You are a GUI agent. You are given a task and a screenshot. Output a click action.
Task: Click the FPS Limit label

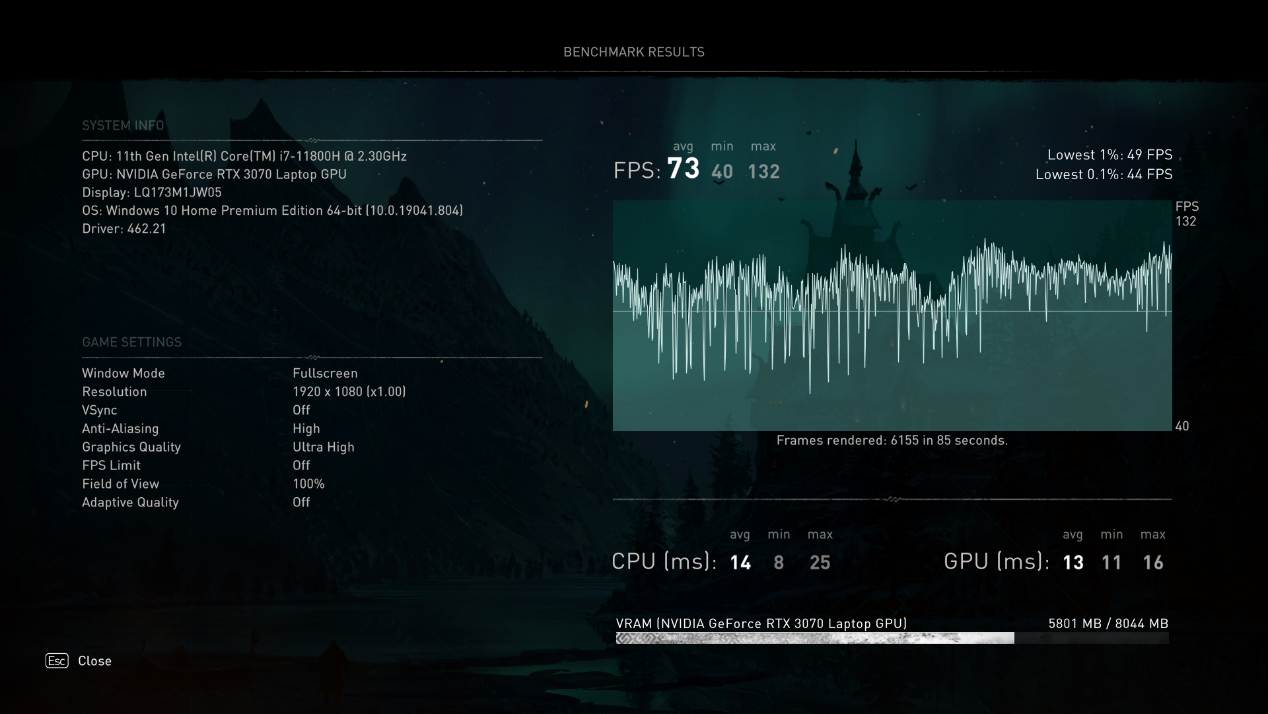coord(111,465)
